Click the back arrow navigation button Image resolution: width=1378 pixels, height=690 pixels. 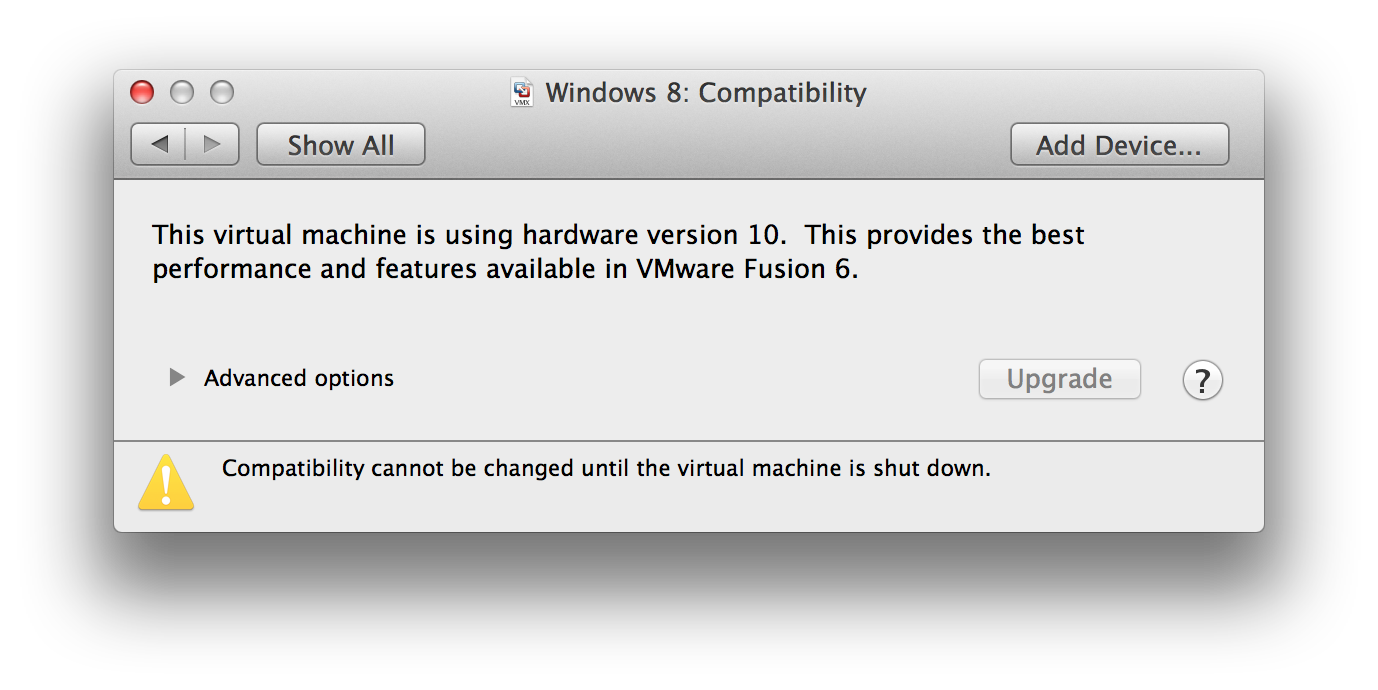coord(160,145)
